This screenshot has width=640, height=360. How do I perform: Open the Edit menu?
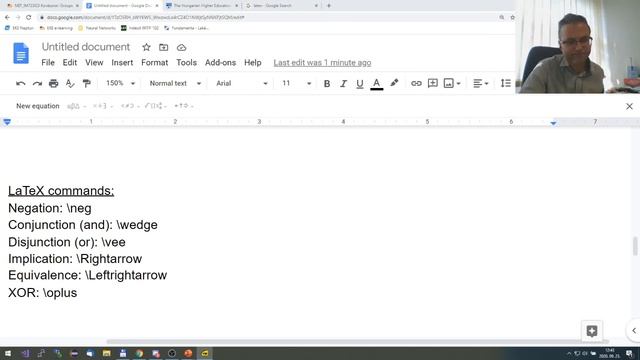coord(70,62)
